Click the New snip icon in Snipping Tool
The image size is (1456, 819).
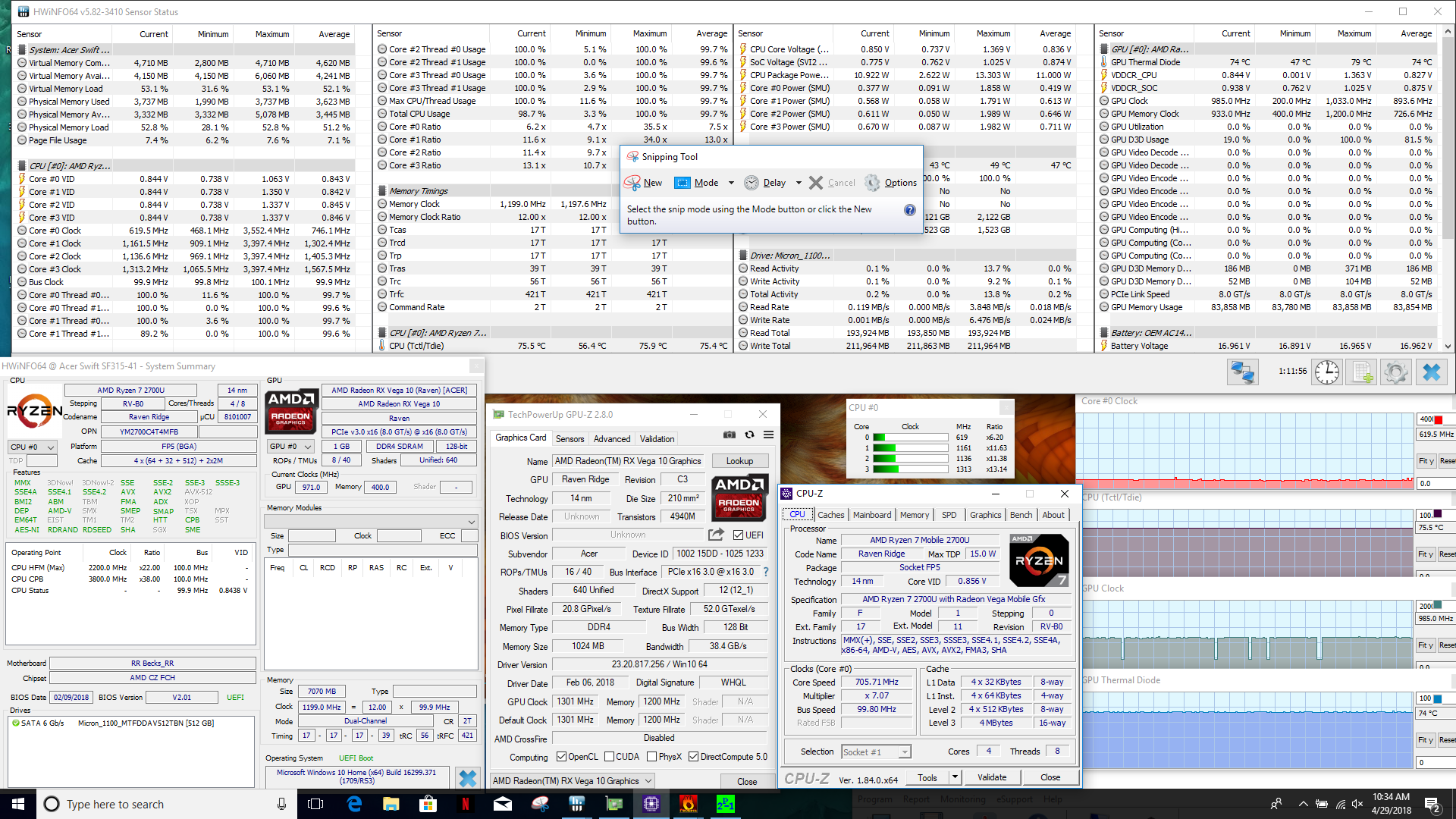[x=632, y=183]
